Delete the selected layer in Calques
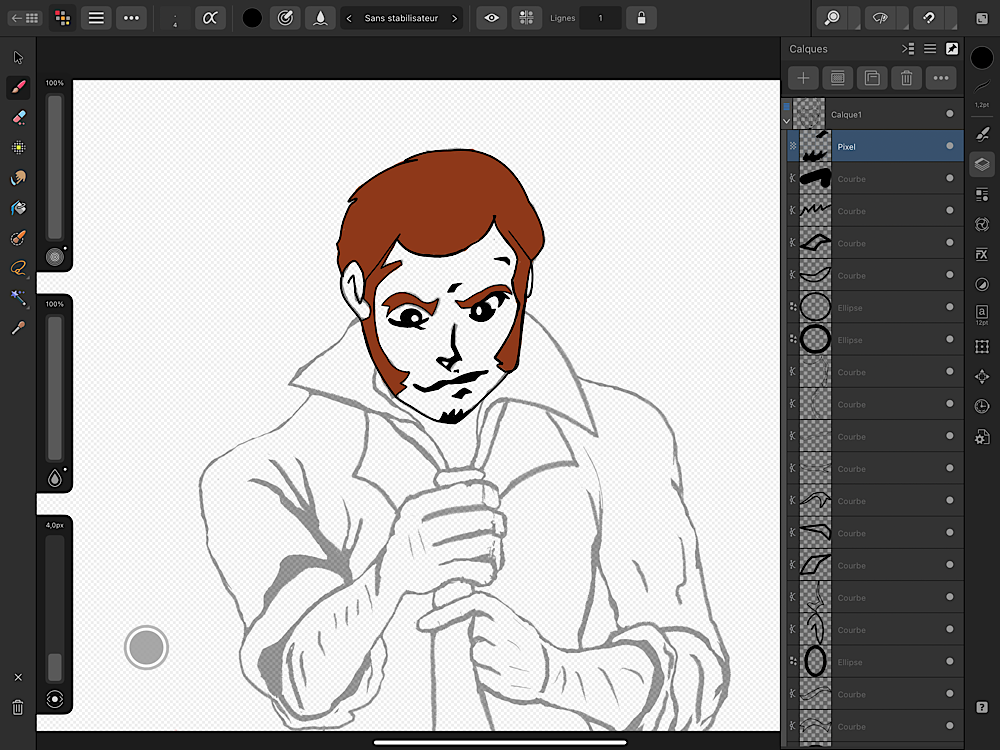 point(906,78)
